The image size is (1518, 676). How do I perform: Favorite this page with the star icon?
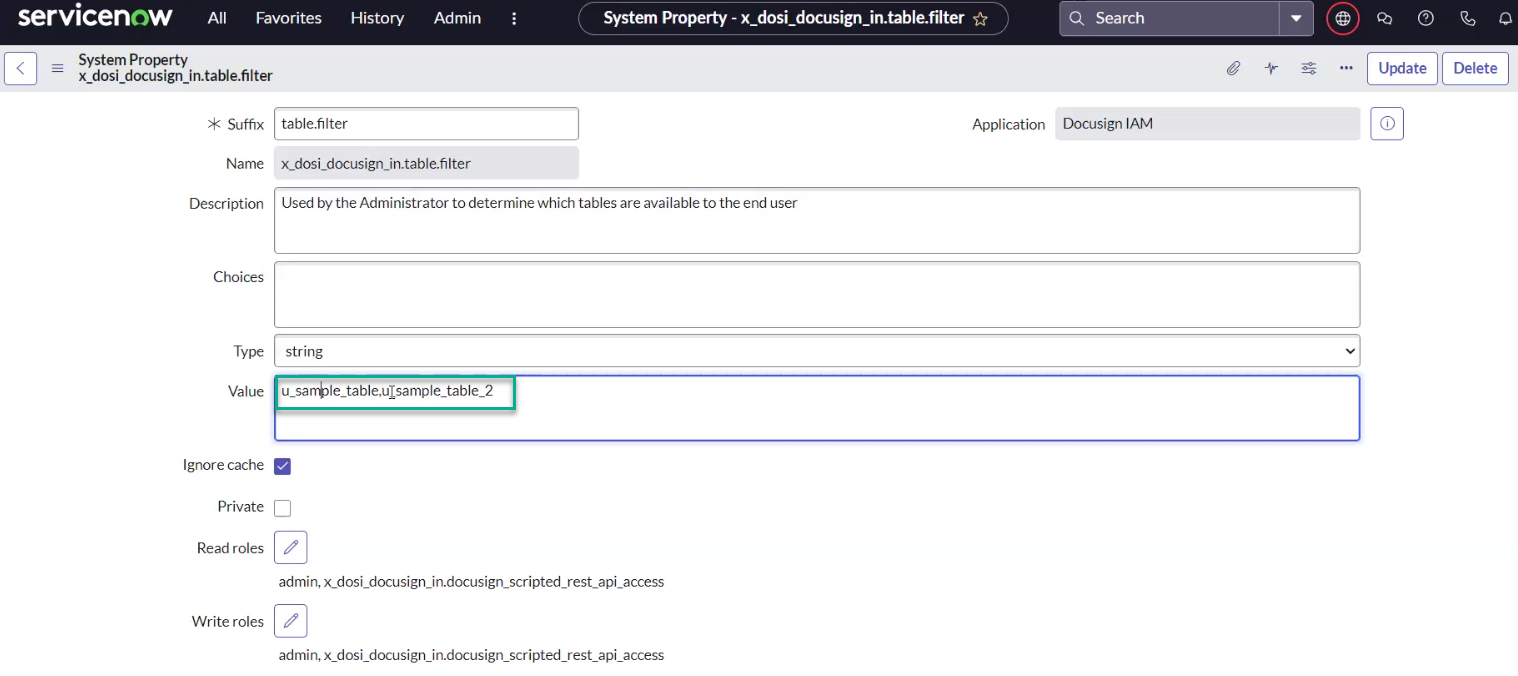(x=980, y=19)
